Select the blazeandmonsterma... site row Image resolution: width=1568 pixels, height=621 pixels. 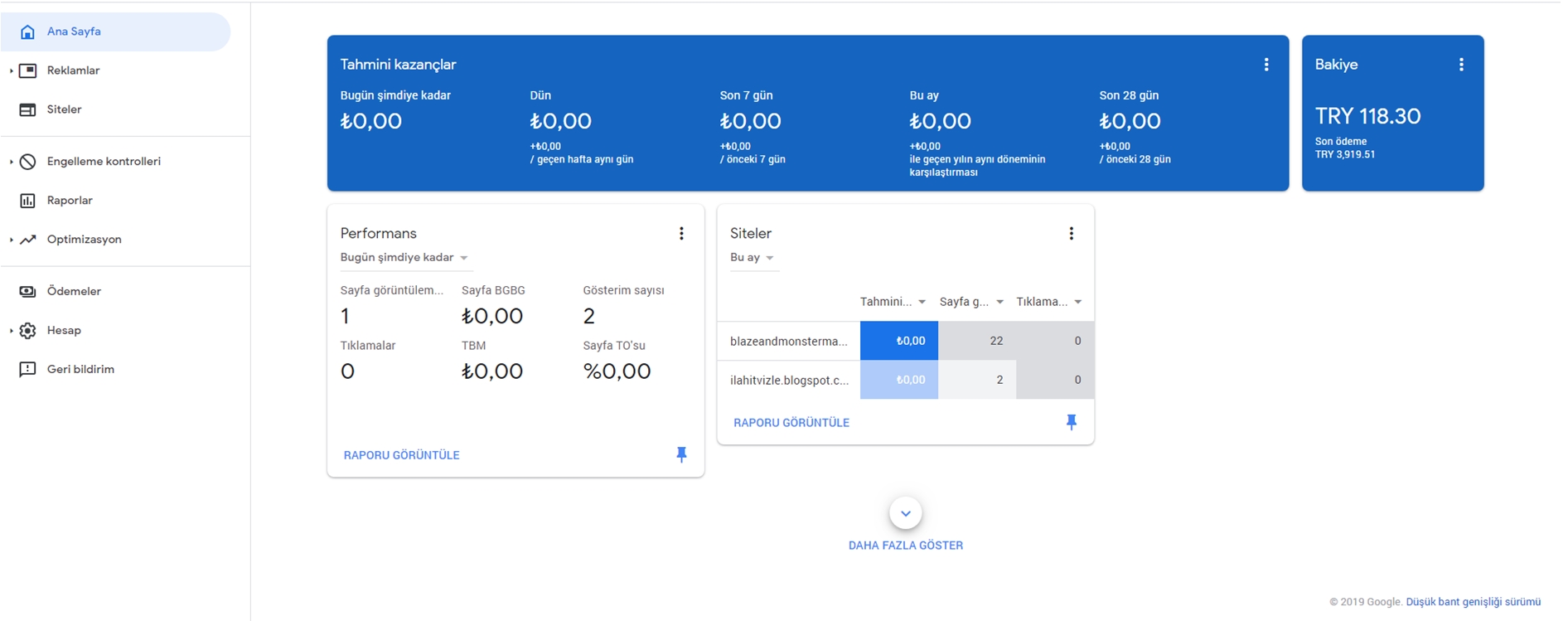905,341
